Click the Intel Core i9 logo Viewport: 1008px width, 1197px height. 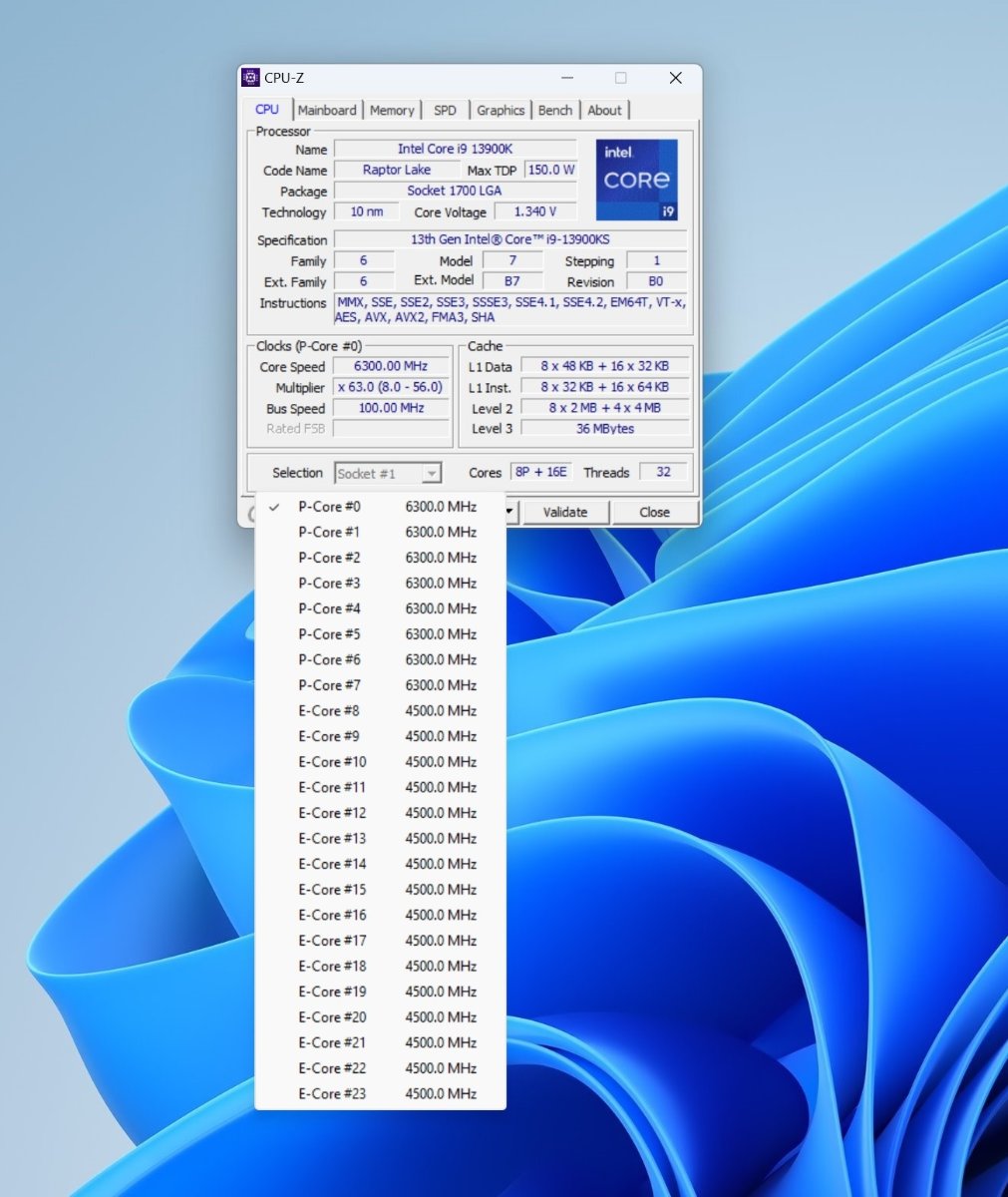(x=637, y=180)
